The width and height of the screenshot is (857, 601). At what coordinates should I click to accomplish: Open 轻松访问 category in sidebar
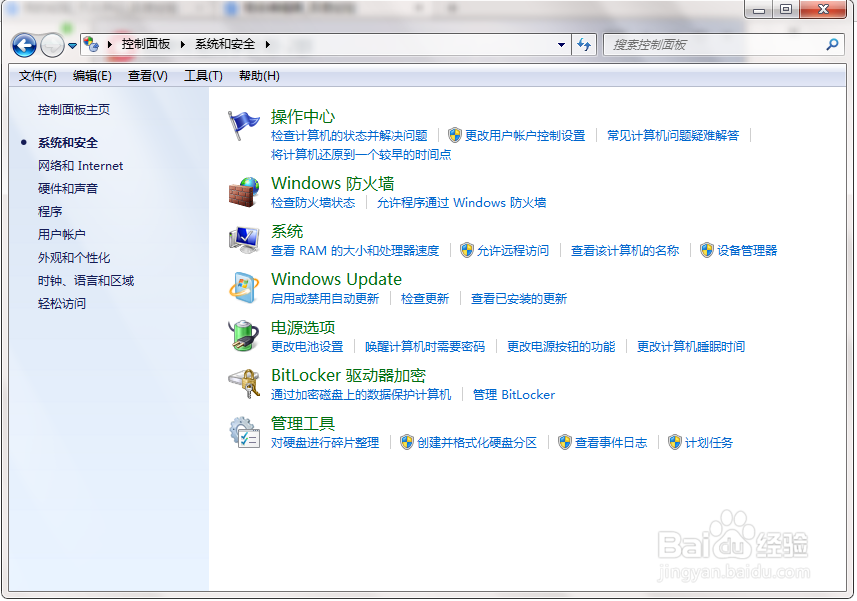point(62,303)
